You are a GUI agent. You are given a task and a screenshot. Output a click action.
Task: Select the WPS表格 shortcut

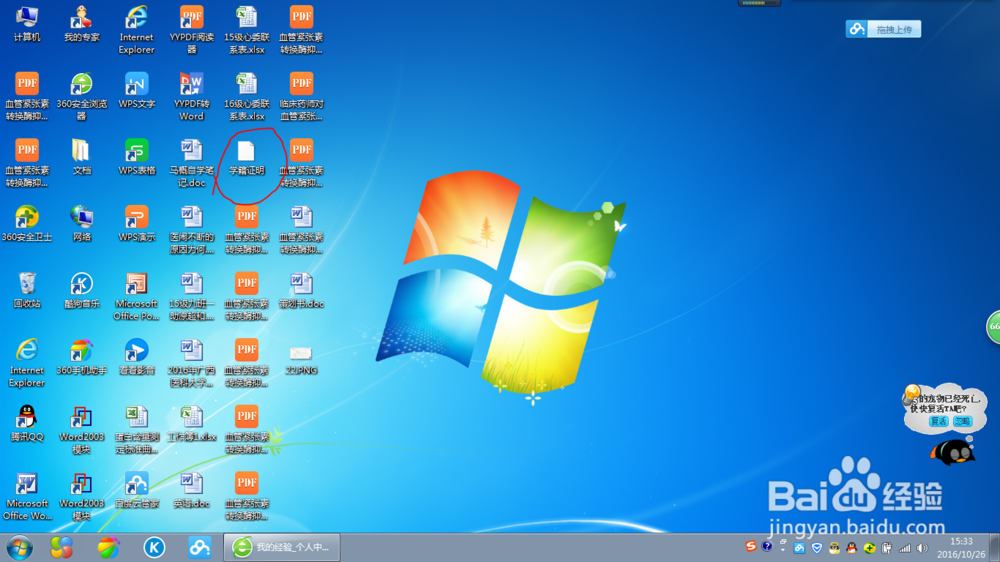(x=136, y=157)
